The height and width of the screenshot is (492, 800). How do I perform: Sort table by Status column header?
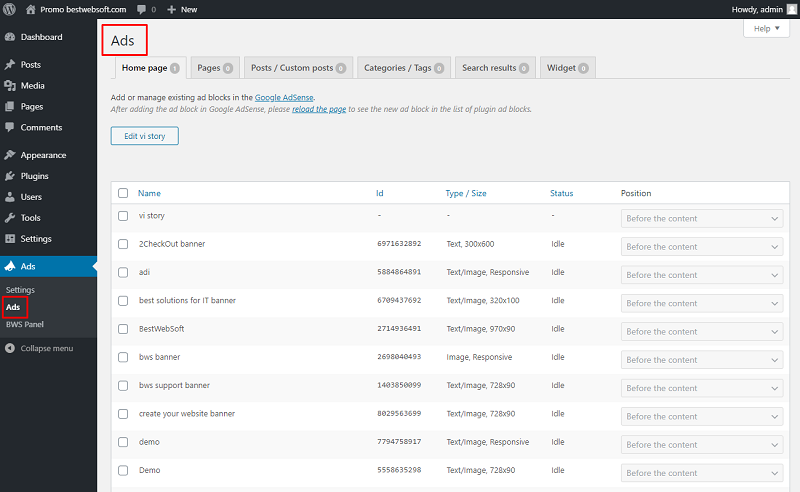561,193
